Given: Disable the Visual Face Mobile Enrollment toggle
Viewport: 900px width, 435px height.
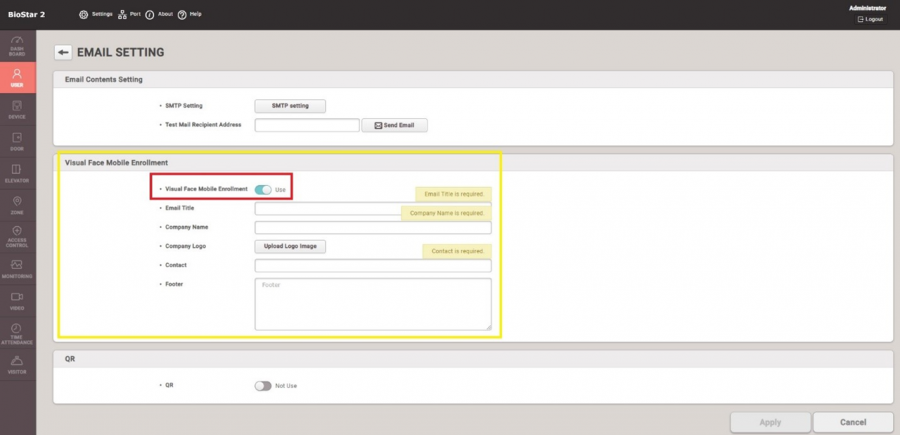Looking at the screenshot, I should click(x=263, y=189).
